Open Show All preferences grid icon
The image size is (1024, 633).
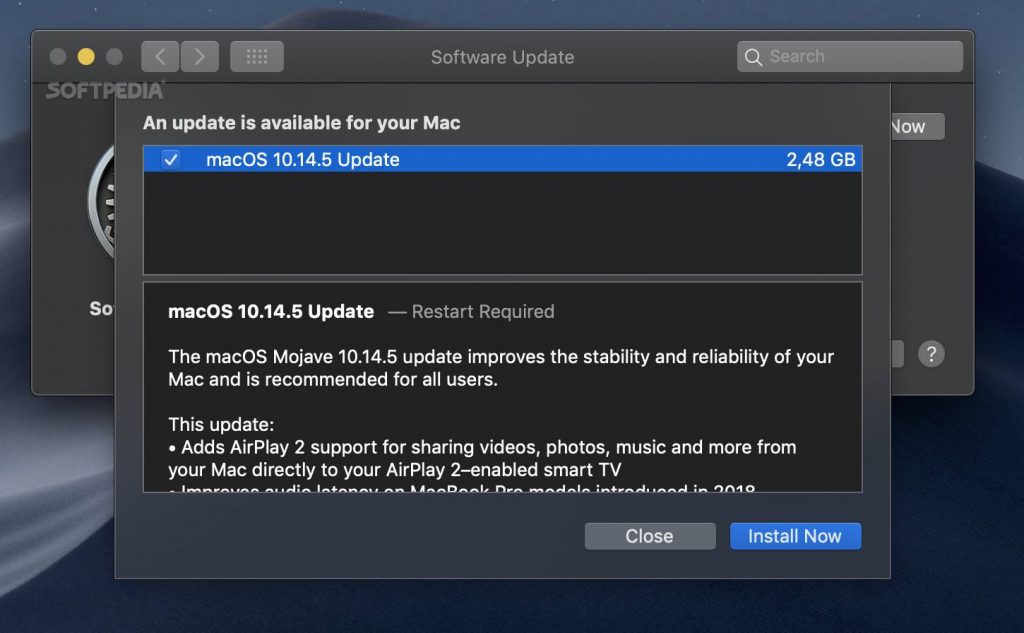pyautogui.click(x=257, y=57)
